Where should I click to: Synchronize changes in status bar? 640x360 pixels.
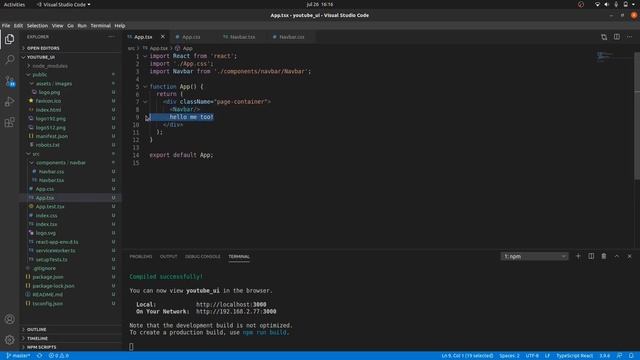[40, 356]
